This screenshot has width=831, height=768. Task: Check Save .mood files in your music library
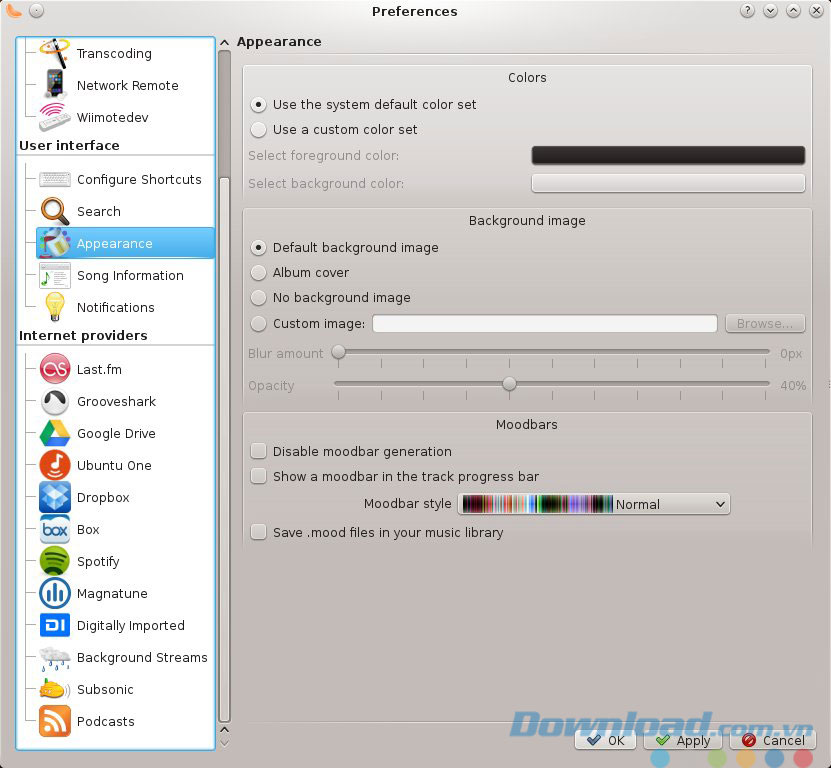(x=259, y=533)
